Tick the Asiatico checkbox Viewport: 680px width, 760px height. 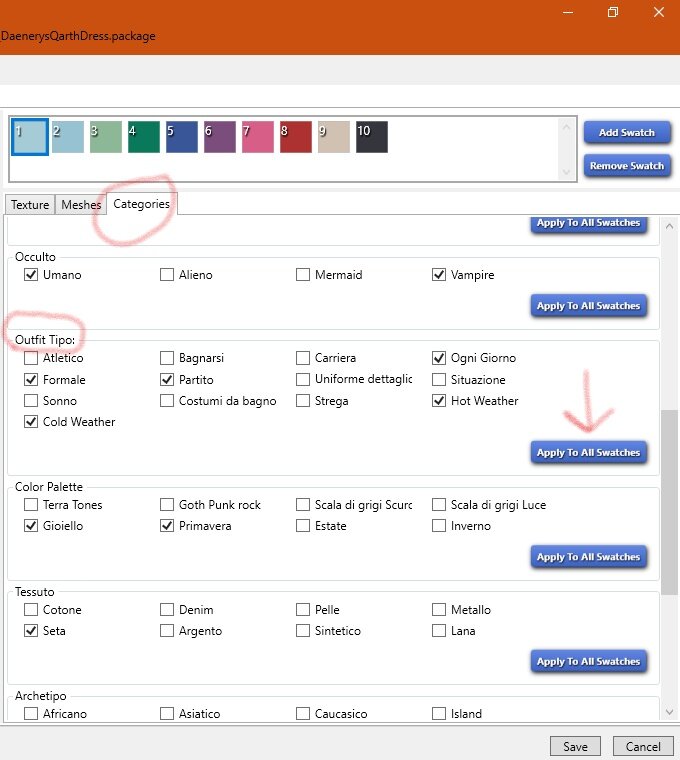click(167, 714)
